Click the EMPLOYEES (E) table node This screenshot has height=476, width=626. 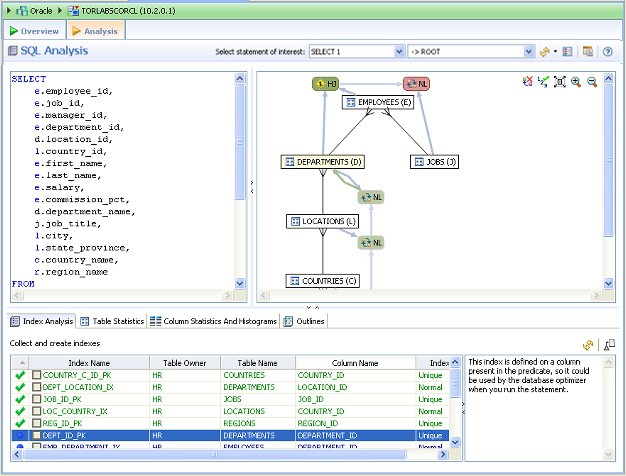coord(378,102)
